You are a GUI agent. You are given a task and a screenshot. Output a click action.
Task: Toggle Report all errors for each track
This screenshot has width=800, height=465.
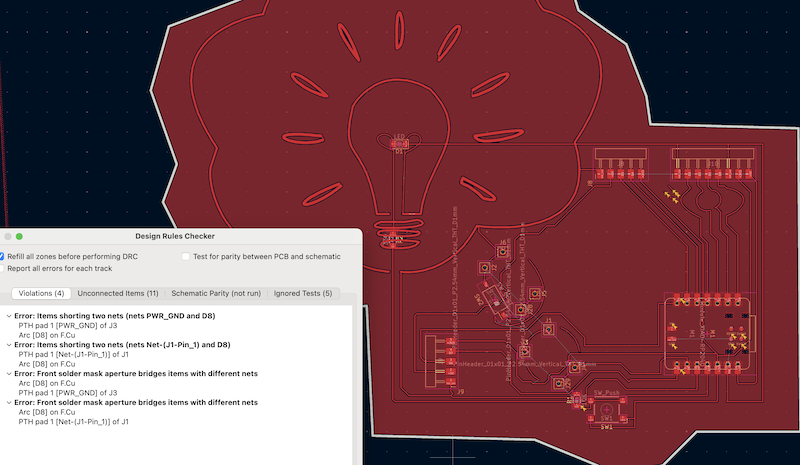click(x=2, y=268)
